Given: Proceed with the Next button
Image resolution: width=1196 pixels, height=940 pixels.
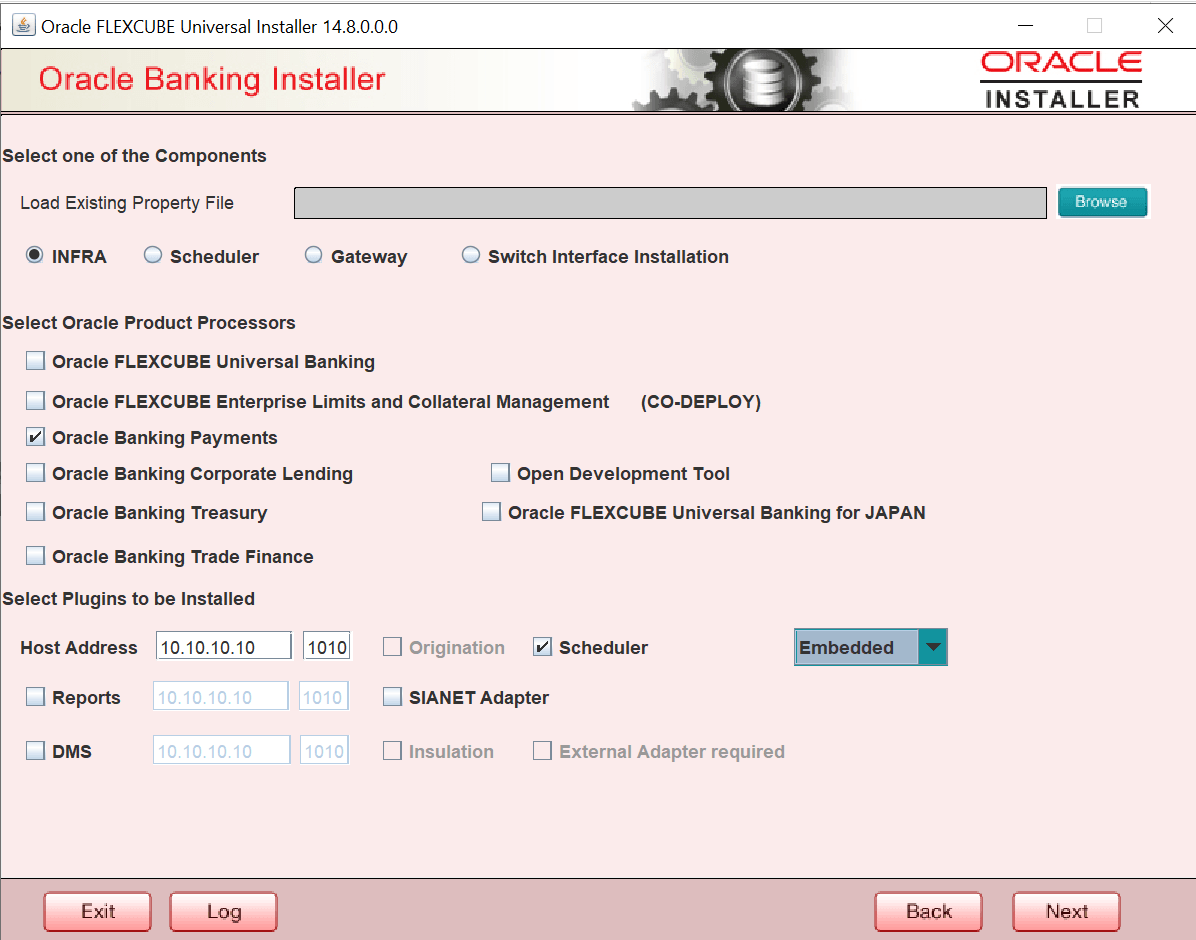Looking at the screenshot, I should tap(1066, 912).
